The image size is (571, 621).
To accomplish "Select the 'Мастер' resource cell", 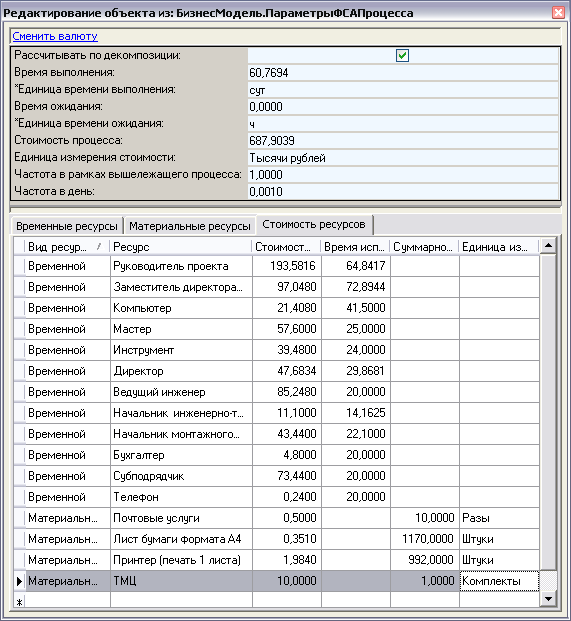I will point(181,329).
